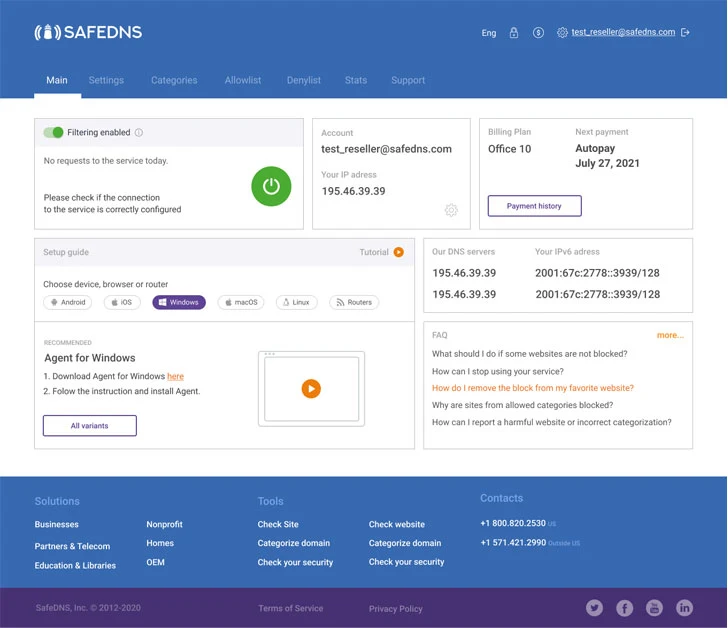
Task: Open the LinkedIn social icon
Action: [x=684, y=608]
